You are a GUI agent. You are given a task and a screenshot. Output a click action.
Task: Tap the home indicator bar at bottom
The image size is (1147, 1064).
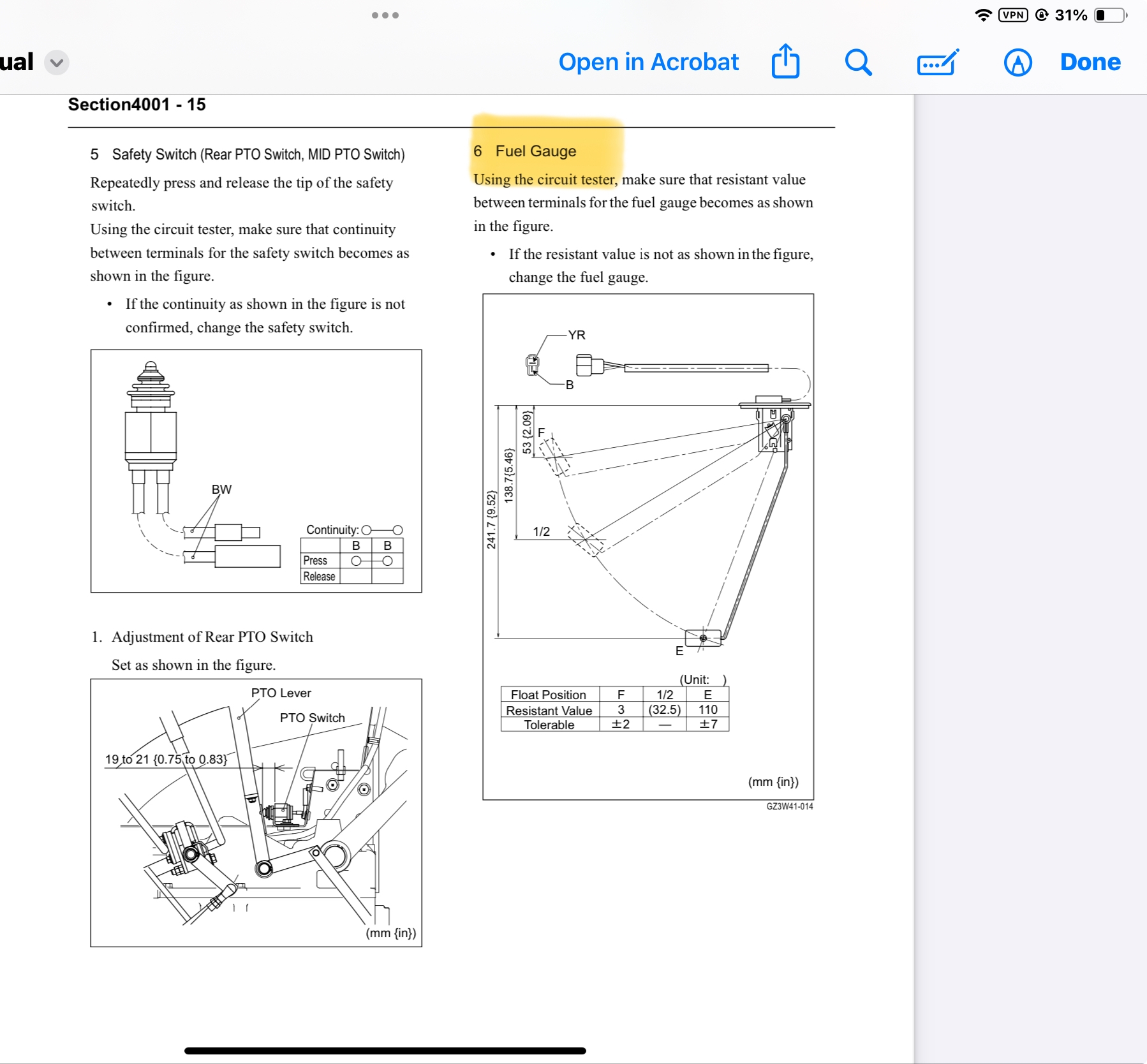point(385,1051)
